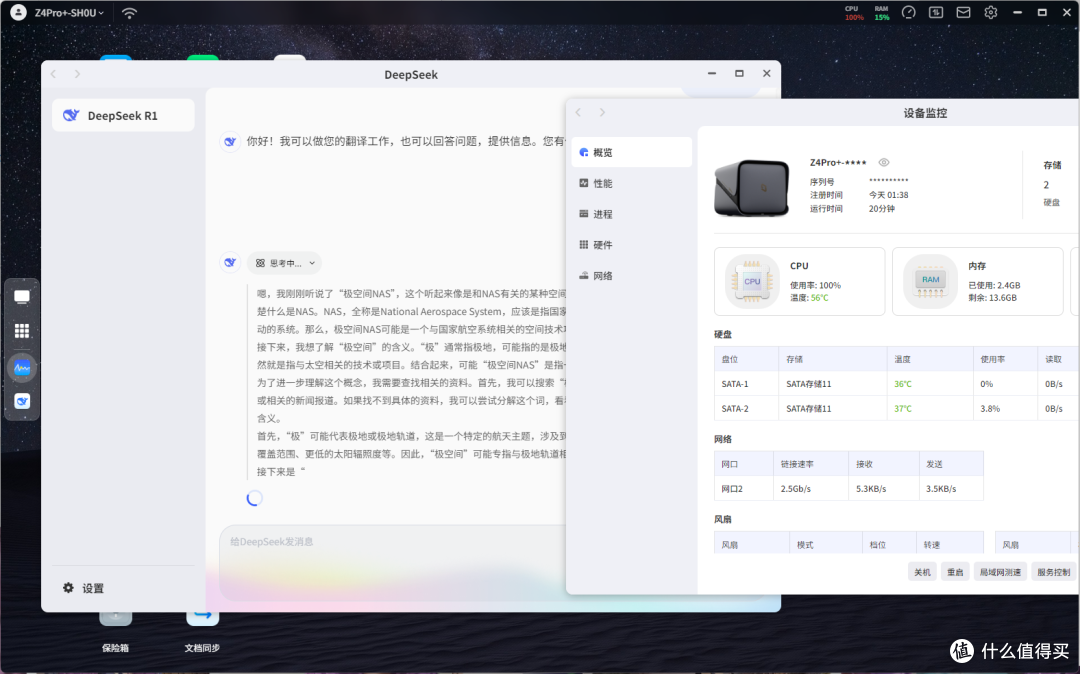
Task: Open the settings gear icon in top bar
Action: point(990,12)
